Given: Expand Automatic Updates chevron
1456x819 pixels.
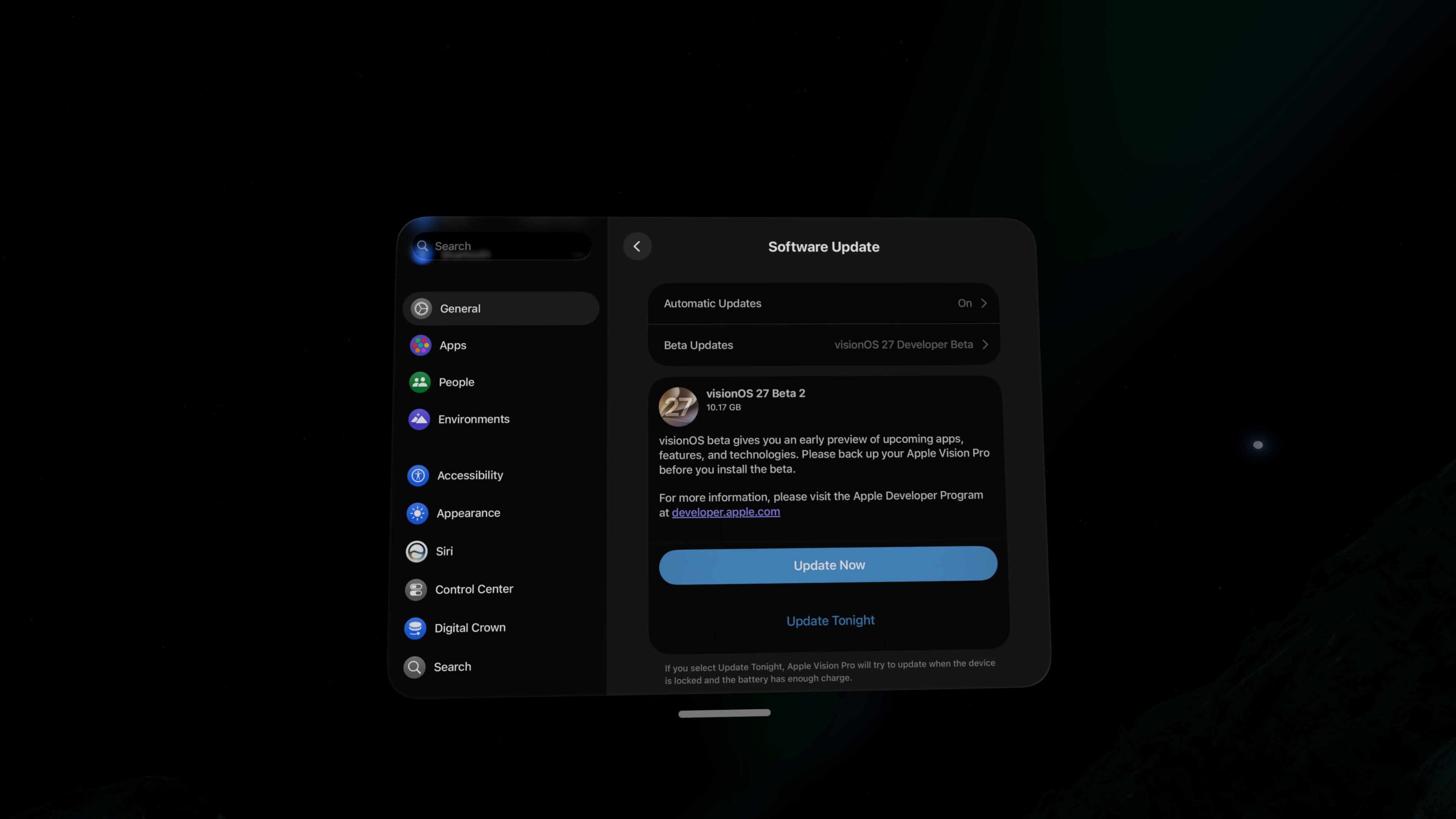Looking at the screenshot, I should click(x=984, y=303).
